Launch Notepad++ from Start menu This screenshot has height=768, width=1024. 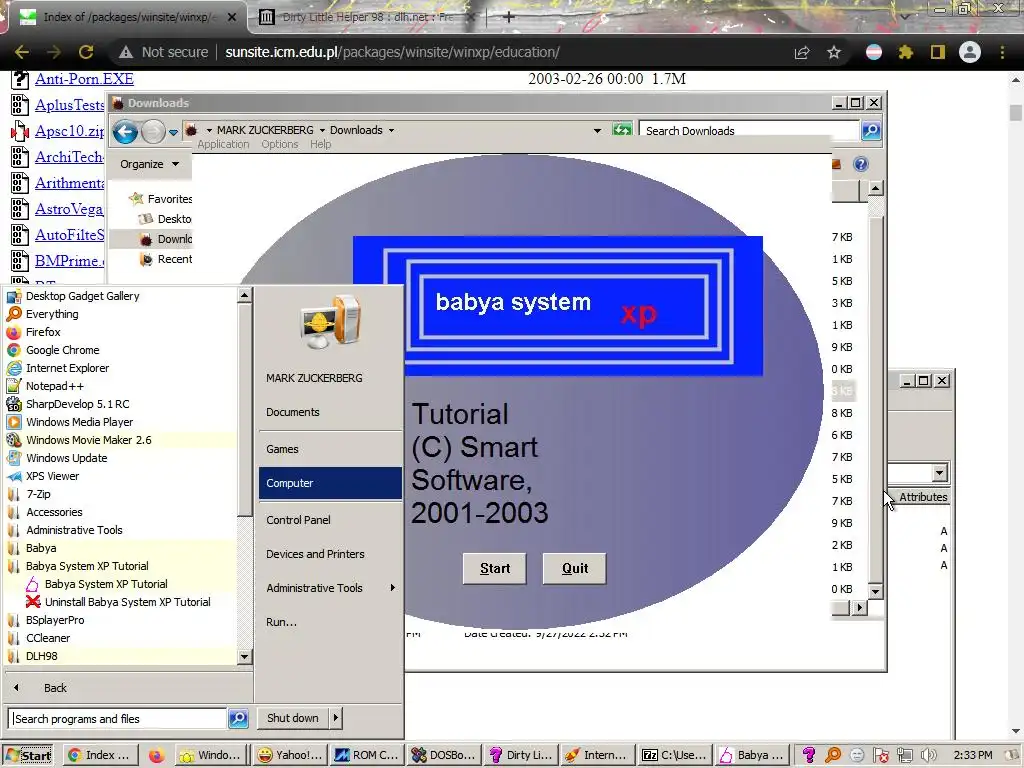(55, 386)
